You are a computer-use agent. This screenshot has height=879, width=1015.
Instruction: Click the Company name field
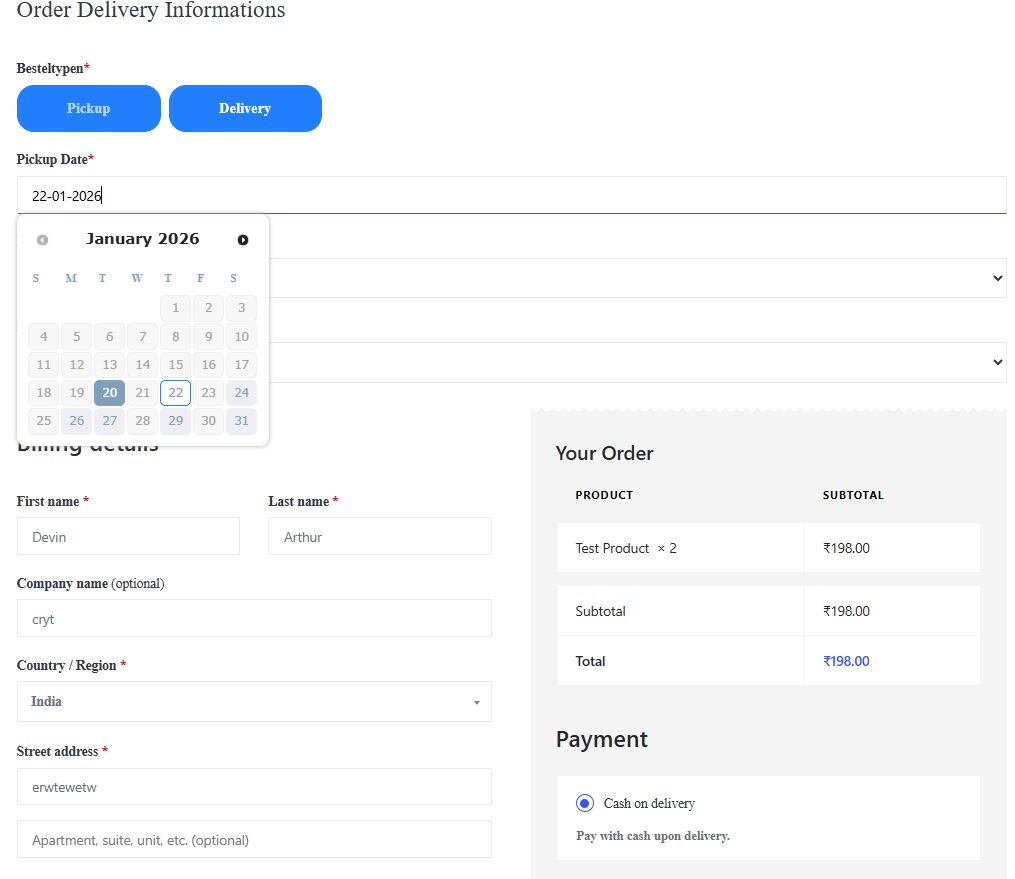pos(254,618)
